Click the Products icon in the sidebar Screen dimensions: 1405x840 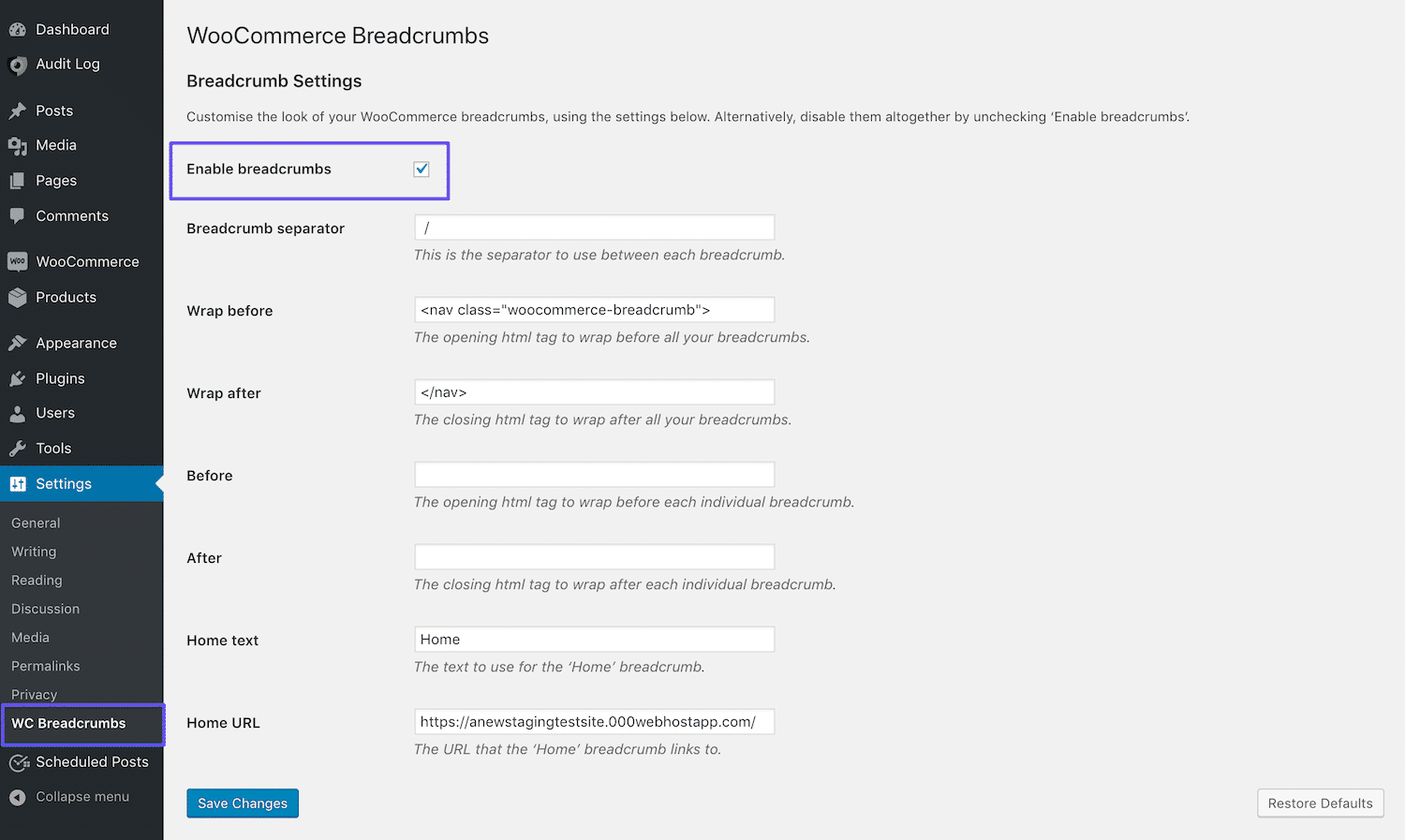pos(18,297)
